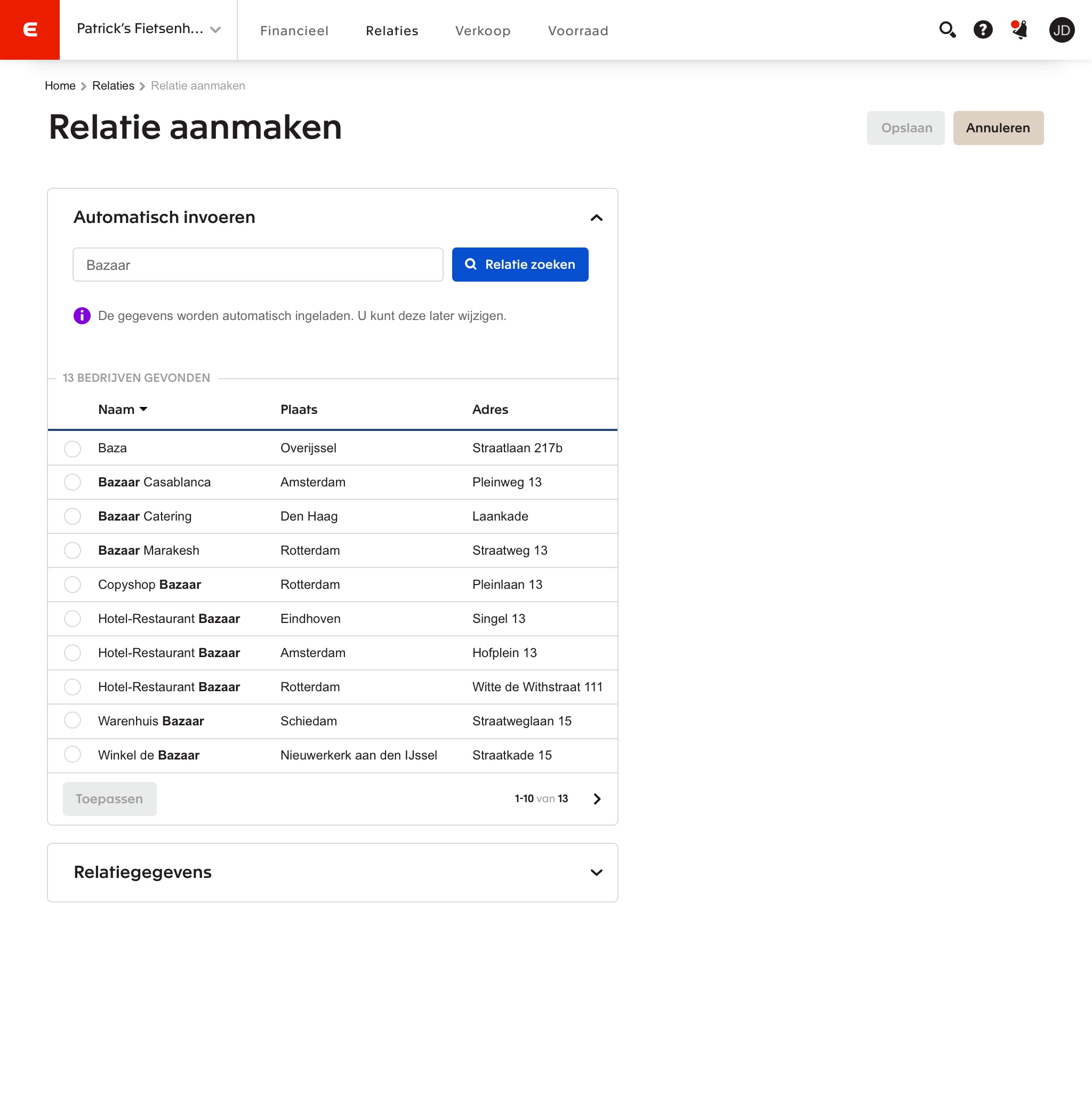This screenshot has width=1092, height=1103.
Task: Click the red Exact logo
Action: tap(30, 30)
